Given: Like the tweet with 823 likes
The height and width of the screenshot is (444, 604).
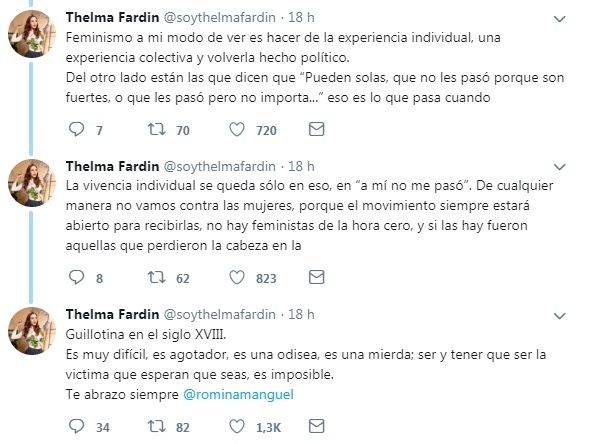Looking at the screenshot, I should pos(237,278).
